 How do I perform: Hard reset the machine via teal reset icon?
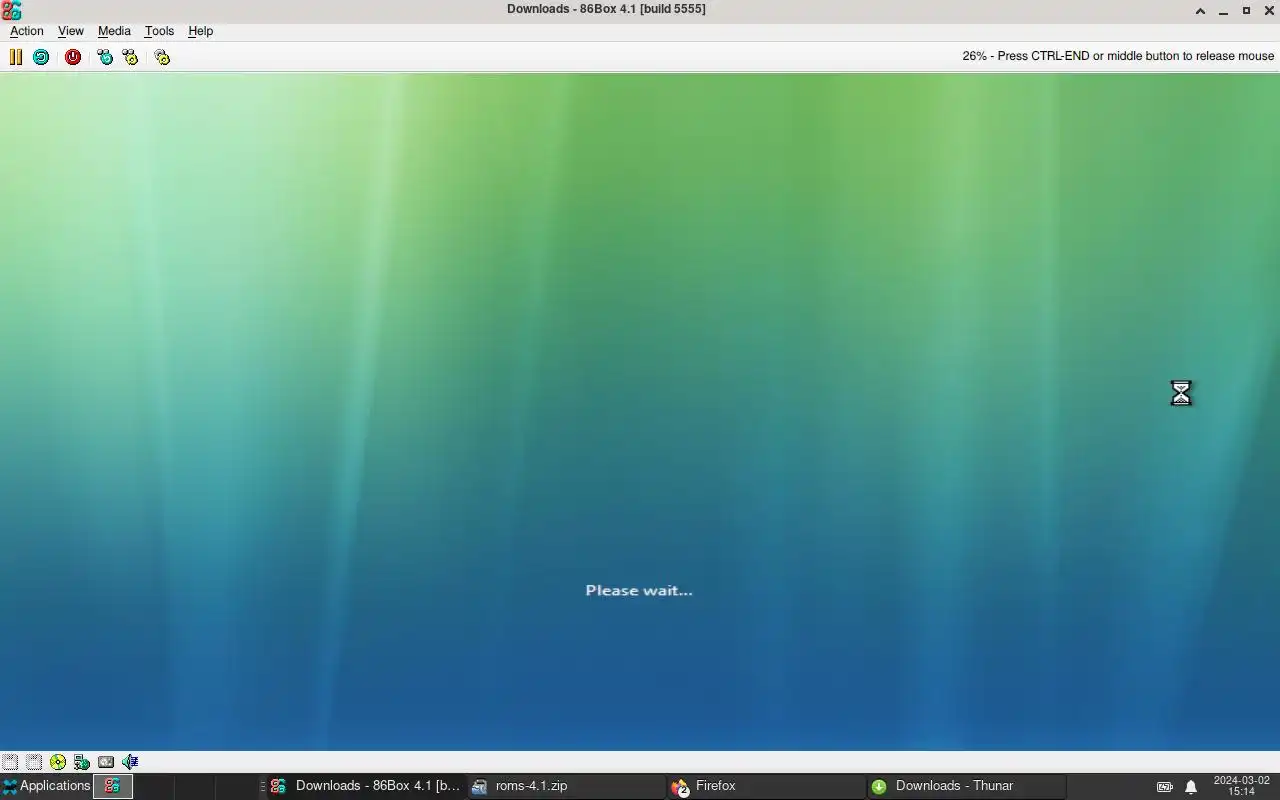(41, 57)
